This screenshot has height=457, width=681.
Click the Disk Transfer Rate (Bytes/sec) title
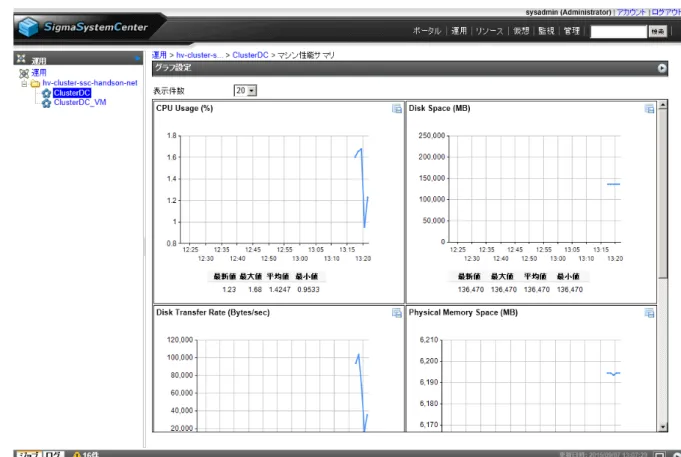213,312
